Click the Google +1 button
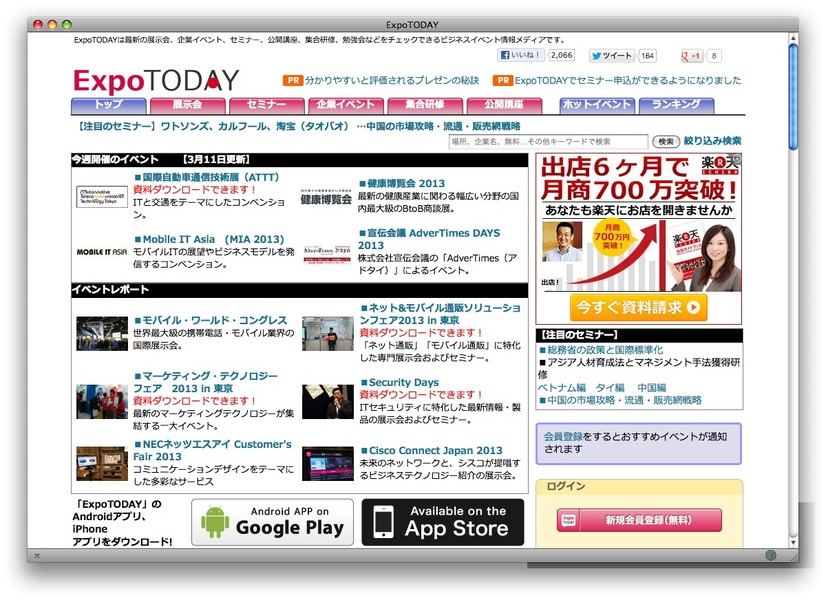 click(692, 55)
